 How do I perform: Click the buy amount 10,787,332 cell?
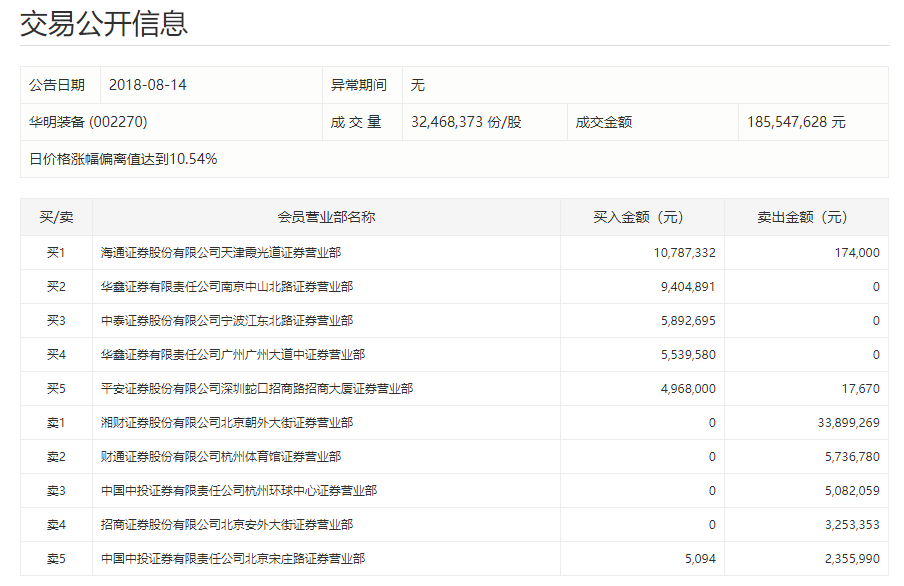[x=684, y=253]
